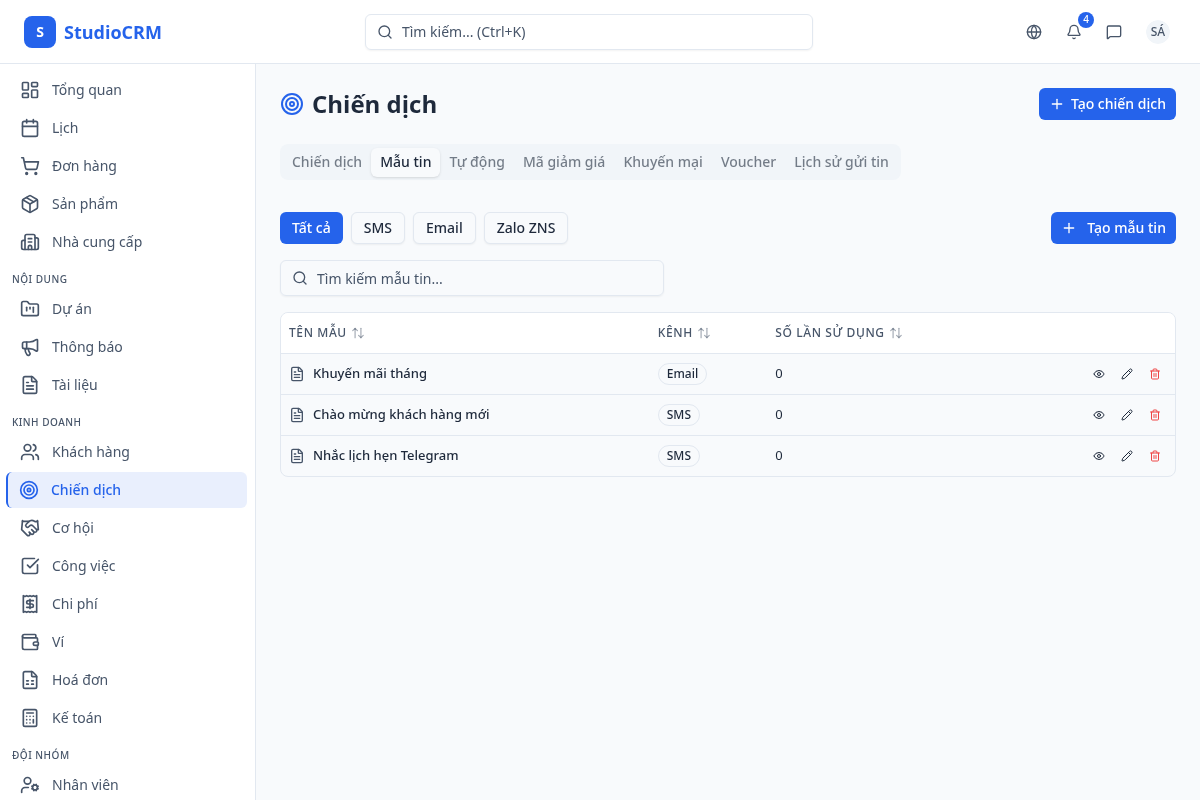
Task: Click the Tạo chiến dịch button
Action: click(1107, 104)
